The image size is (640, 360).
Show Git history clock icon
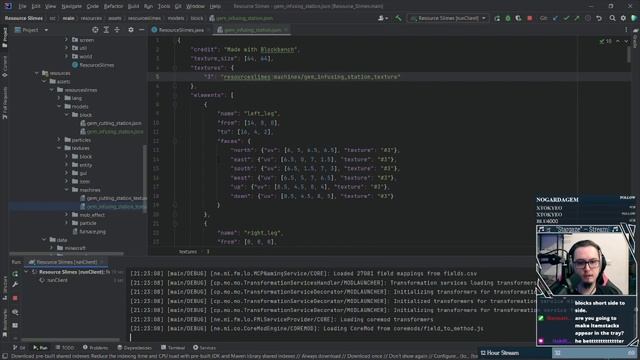coord(588,18)
